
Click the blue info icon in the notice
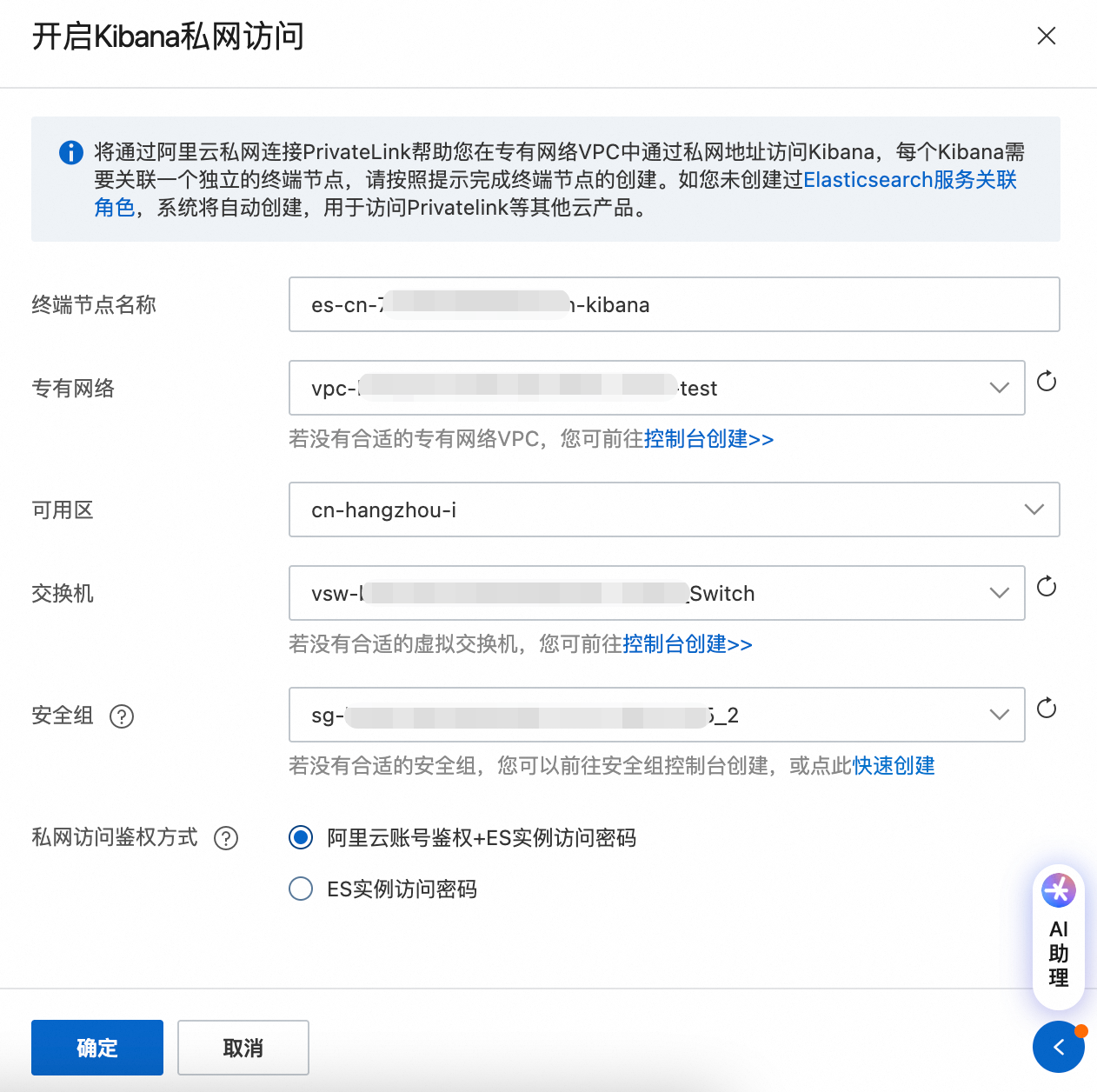pos(71,152)
